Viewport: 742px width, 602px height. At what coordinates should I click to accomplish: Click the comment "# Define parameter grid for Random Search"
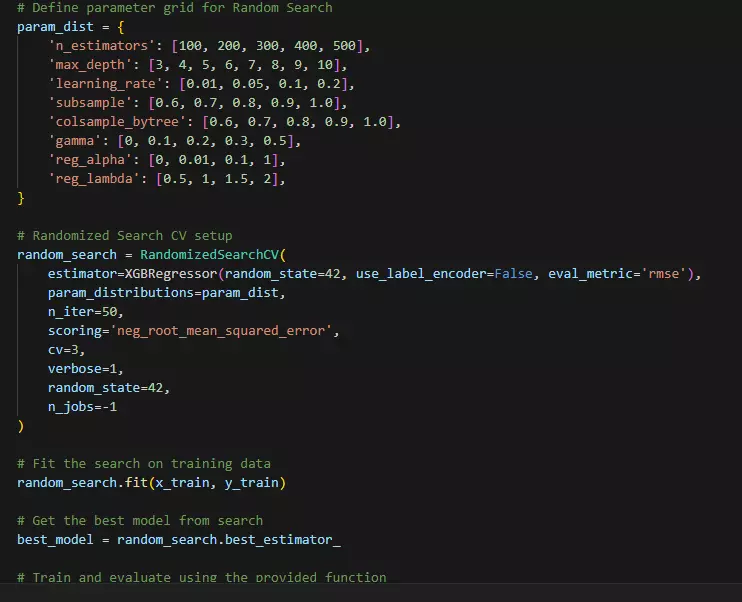(175, 8)
